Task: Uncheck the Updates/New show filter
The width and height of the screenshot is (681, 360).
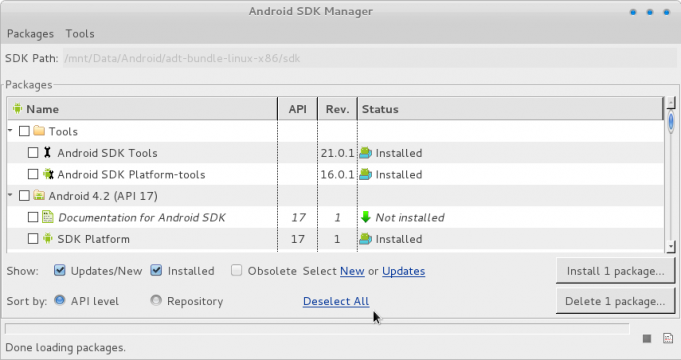Action: click(x=60, y=271)
